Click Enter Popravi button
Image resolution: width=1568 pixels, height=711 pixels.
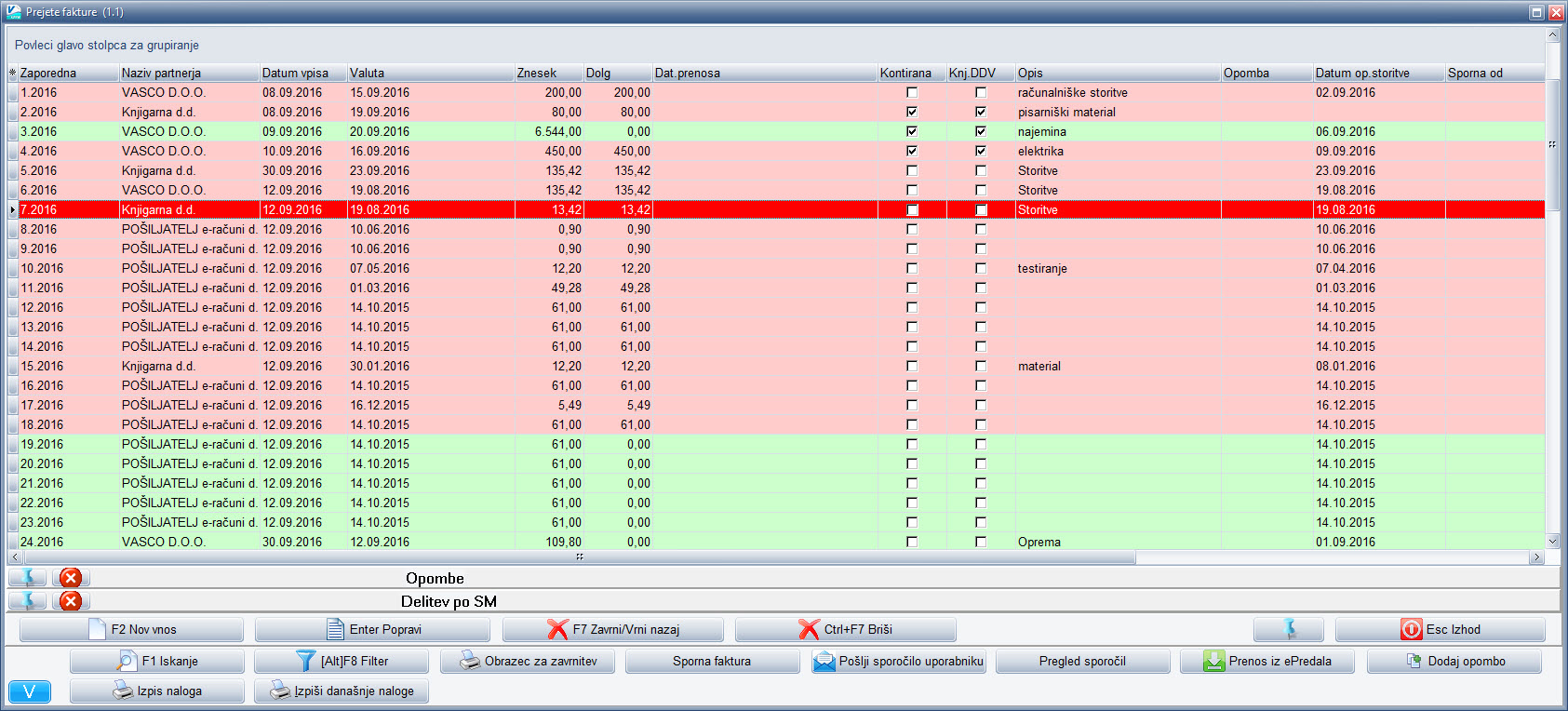point(374,629)
